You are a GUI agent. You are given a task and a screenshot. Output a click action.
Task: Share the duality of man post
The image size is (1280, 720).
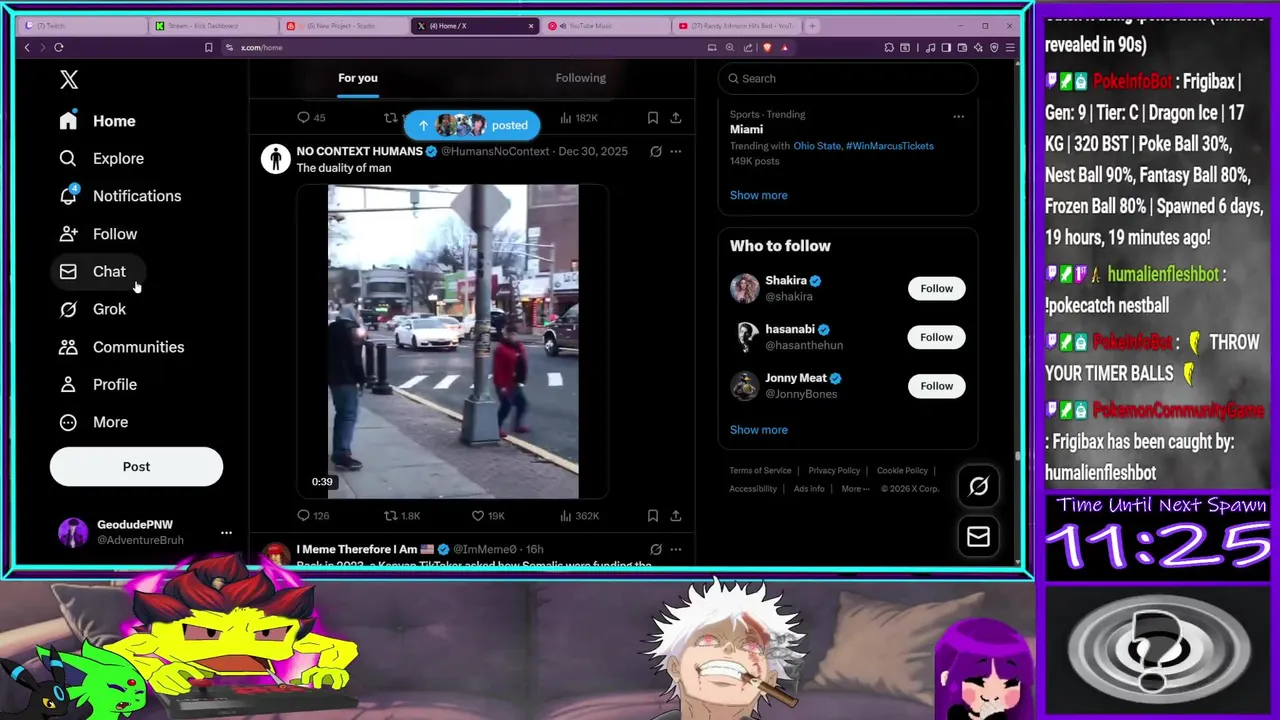click(676, 516)
